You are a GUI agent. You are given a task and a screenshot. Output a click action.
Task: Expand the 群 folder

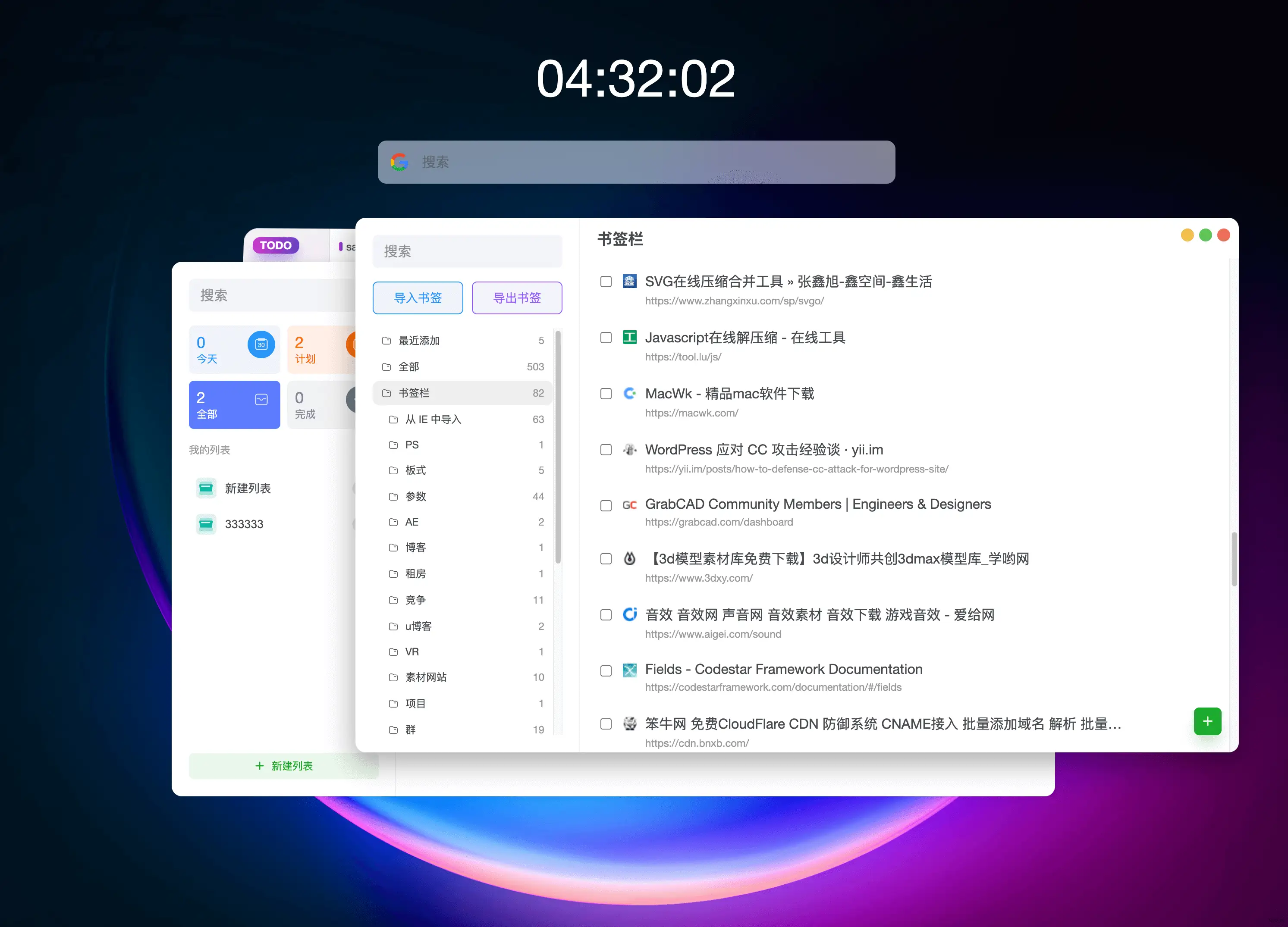409,730
